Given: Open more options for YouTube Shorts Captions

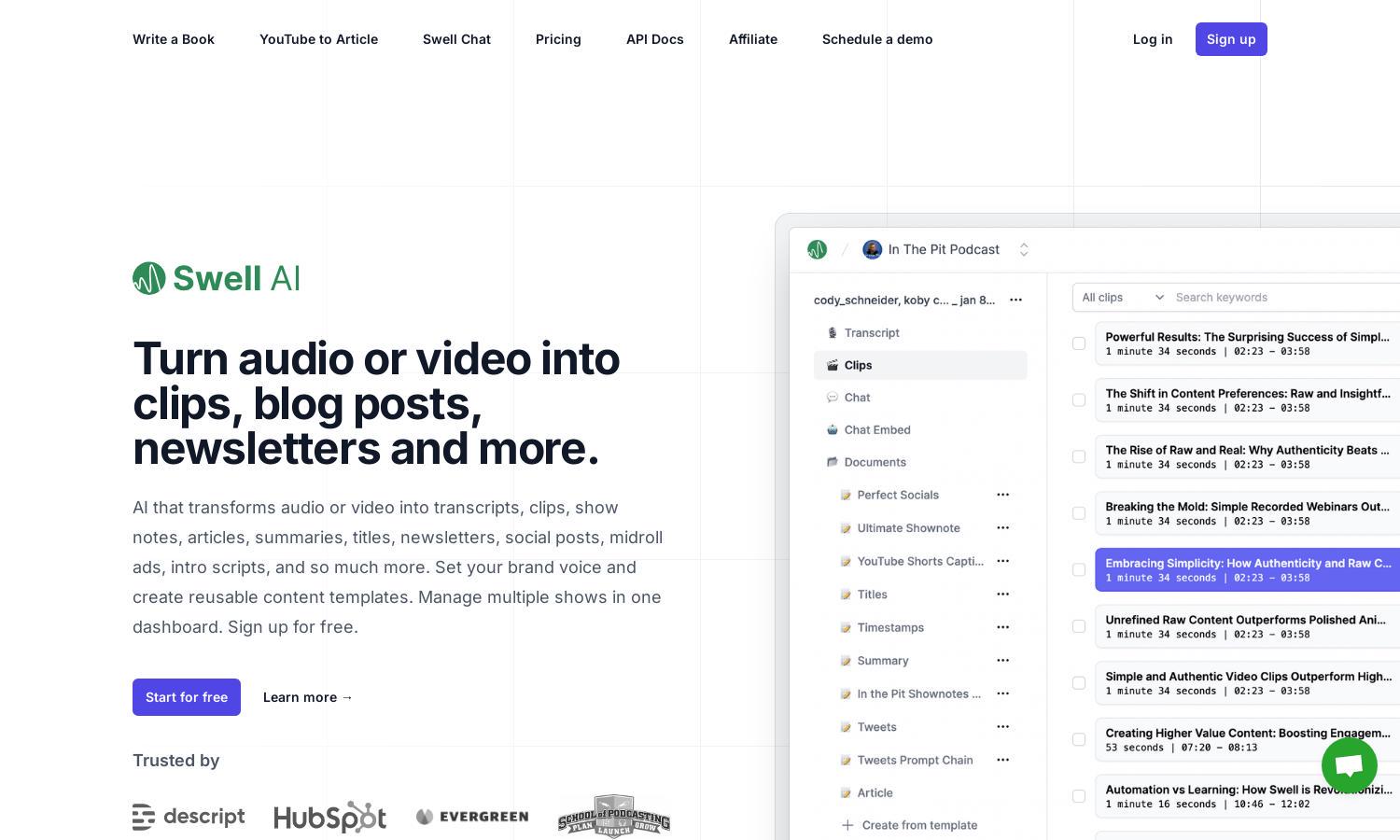Looking at the screenshot, I should [1002, 561].
